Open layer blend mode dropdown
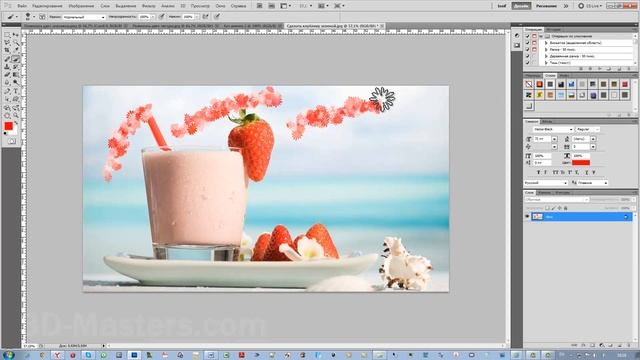This screenshot has height=360, width=640. click(557, 199)
